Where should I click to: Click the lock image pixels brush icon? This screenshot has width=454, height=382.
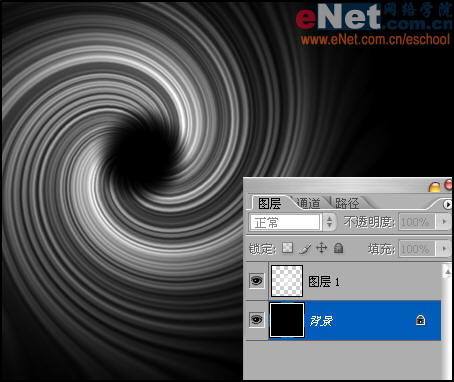click(x=305, y=248)
